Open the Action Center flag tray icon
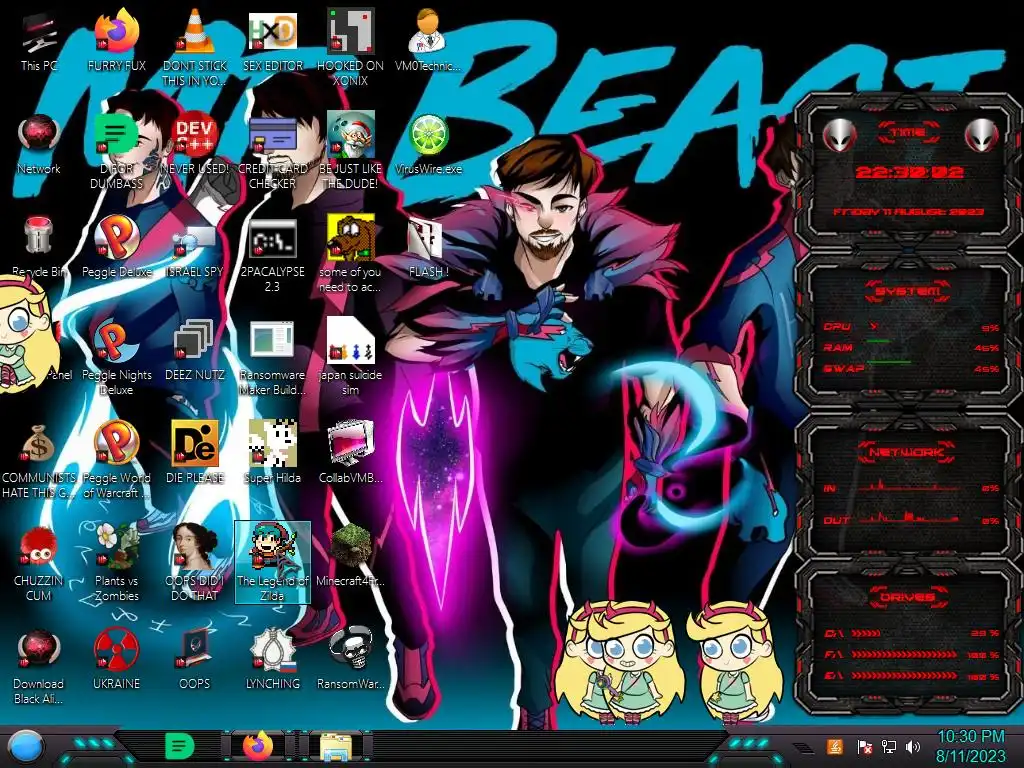 pos(864,746)
